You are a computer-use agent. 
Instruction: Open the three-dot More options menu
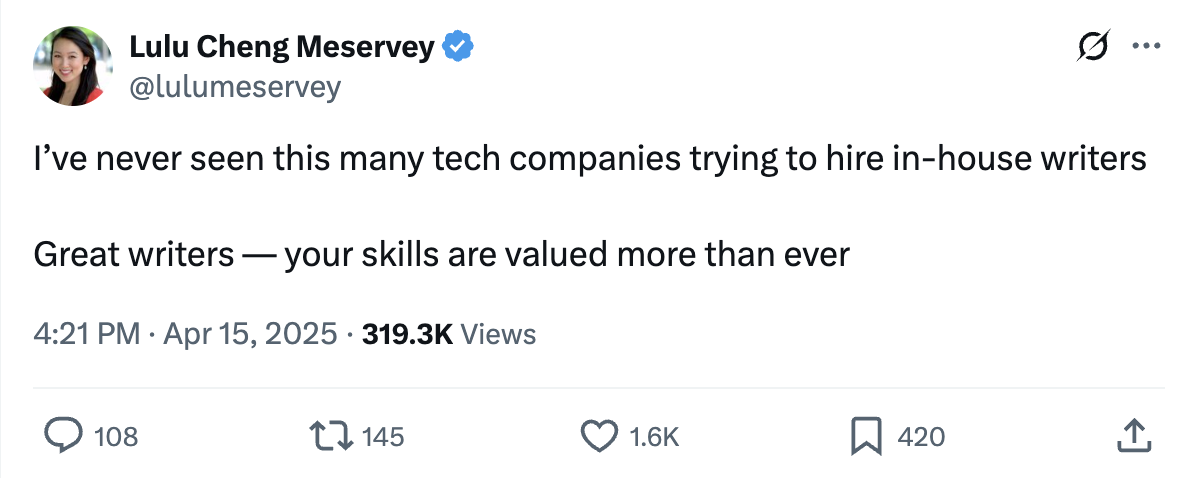click(x=1143, y=47)
